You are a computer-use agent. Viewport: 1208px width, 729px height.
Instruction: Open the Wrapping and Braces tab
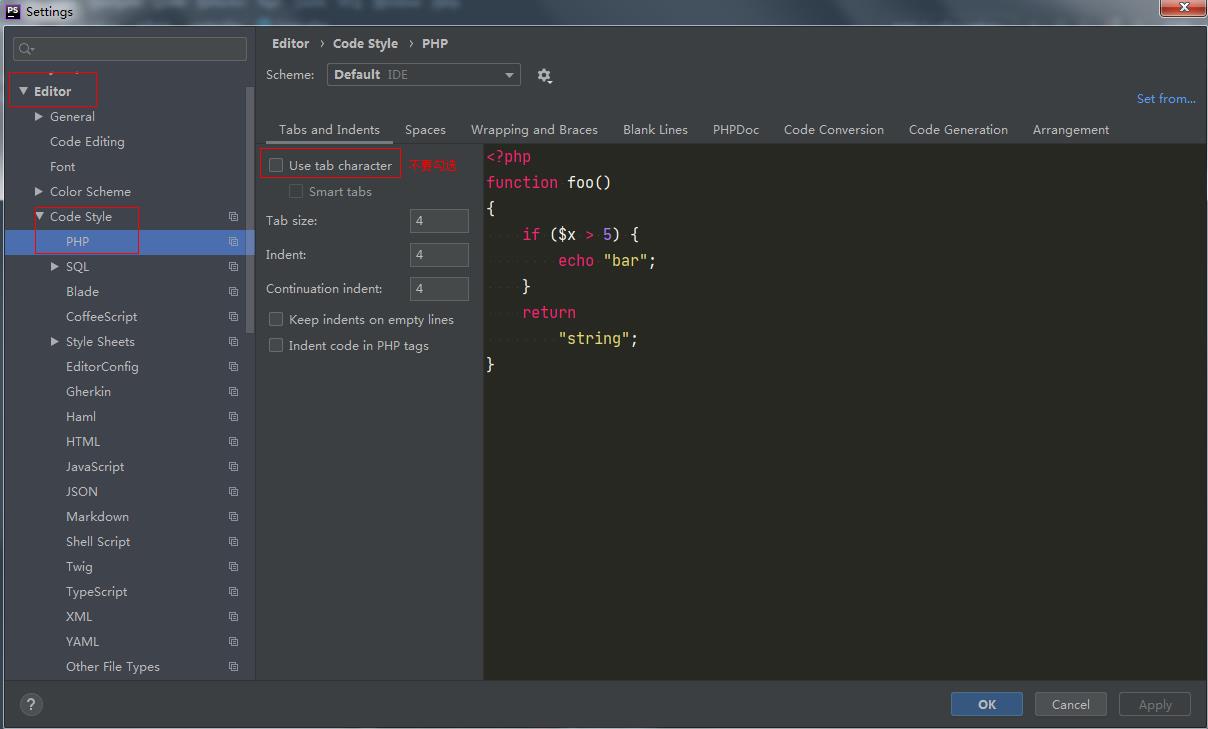534,130
